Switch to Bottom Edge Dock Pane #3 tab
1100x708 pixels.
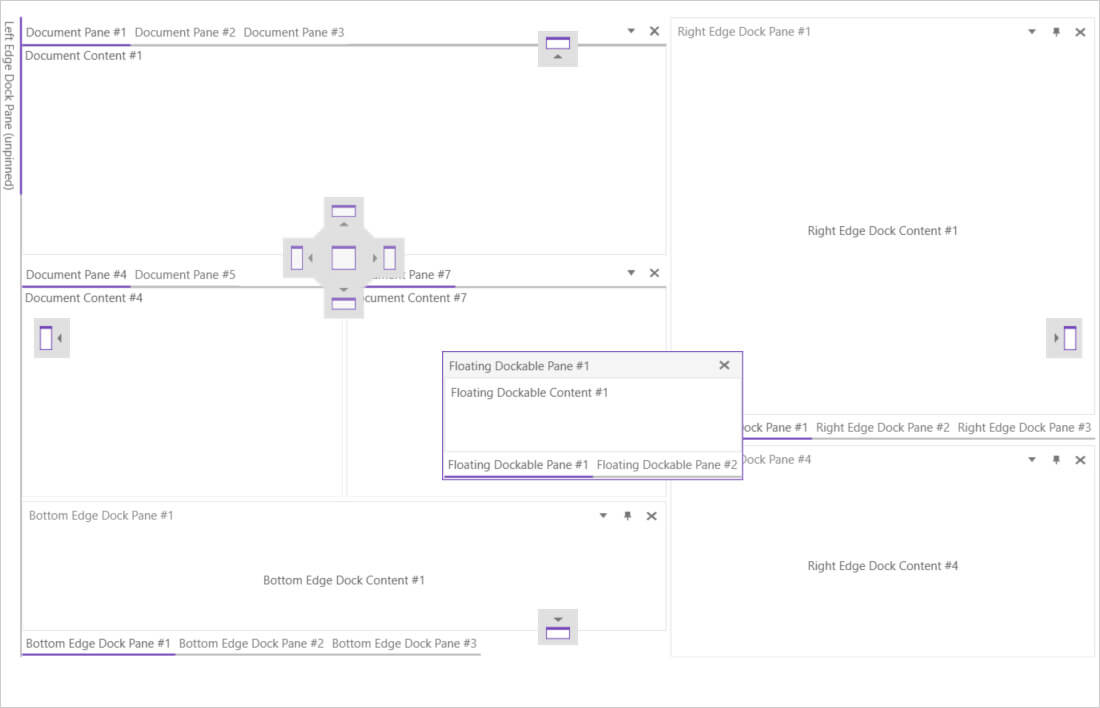point(404,644)
